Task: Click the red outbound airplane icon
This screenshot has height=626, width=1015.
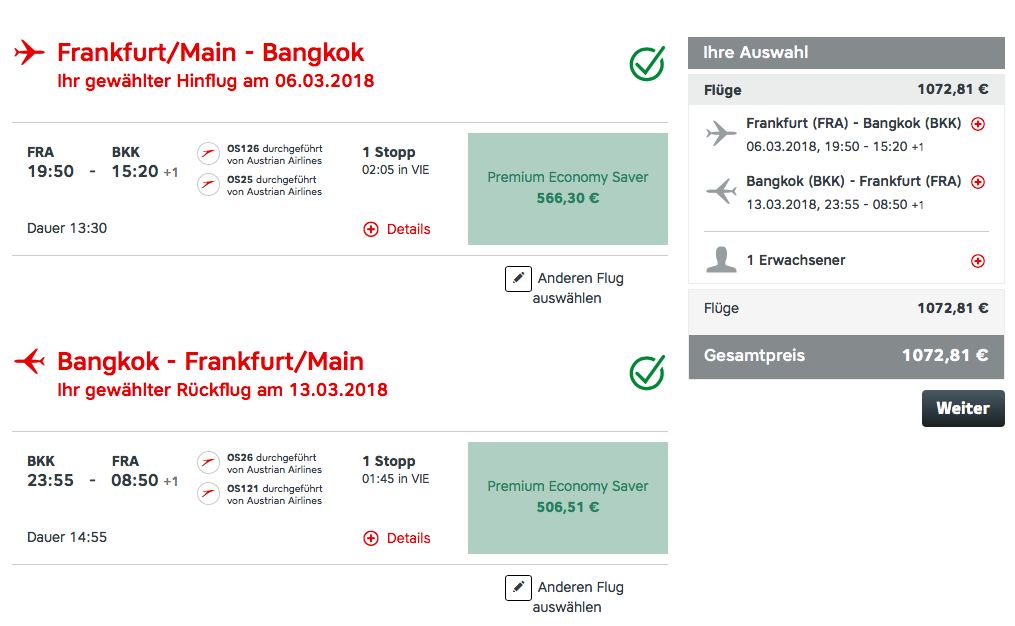Action: point(29,52)
